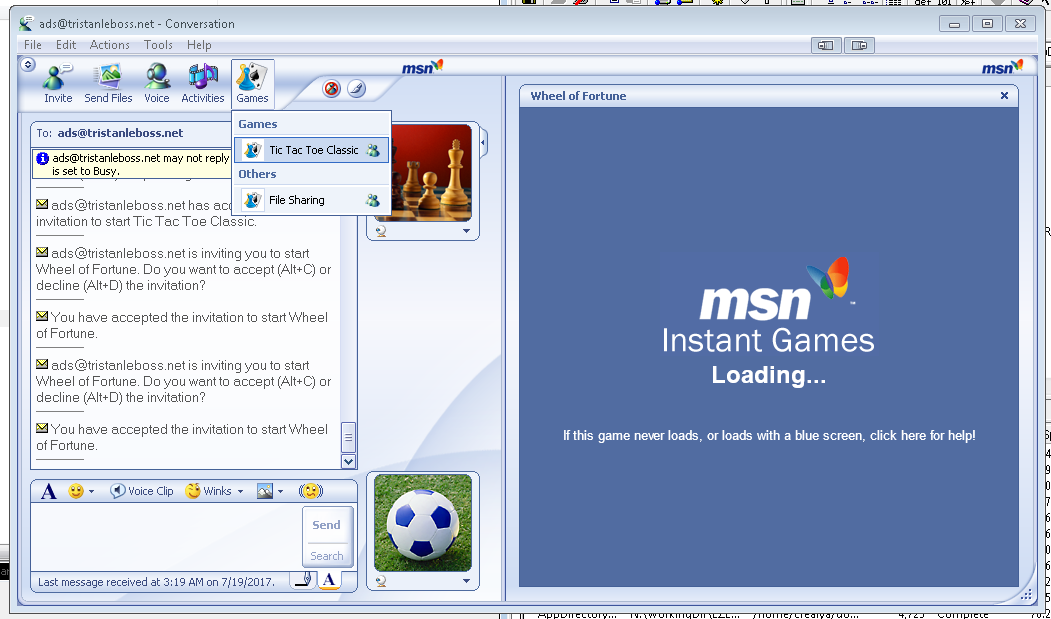Minimize the Conversation window
This screenshot has height=619, width=1051.
pyautogui.click(x=954, y=24)
